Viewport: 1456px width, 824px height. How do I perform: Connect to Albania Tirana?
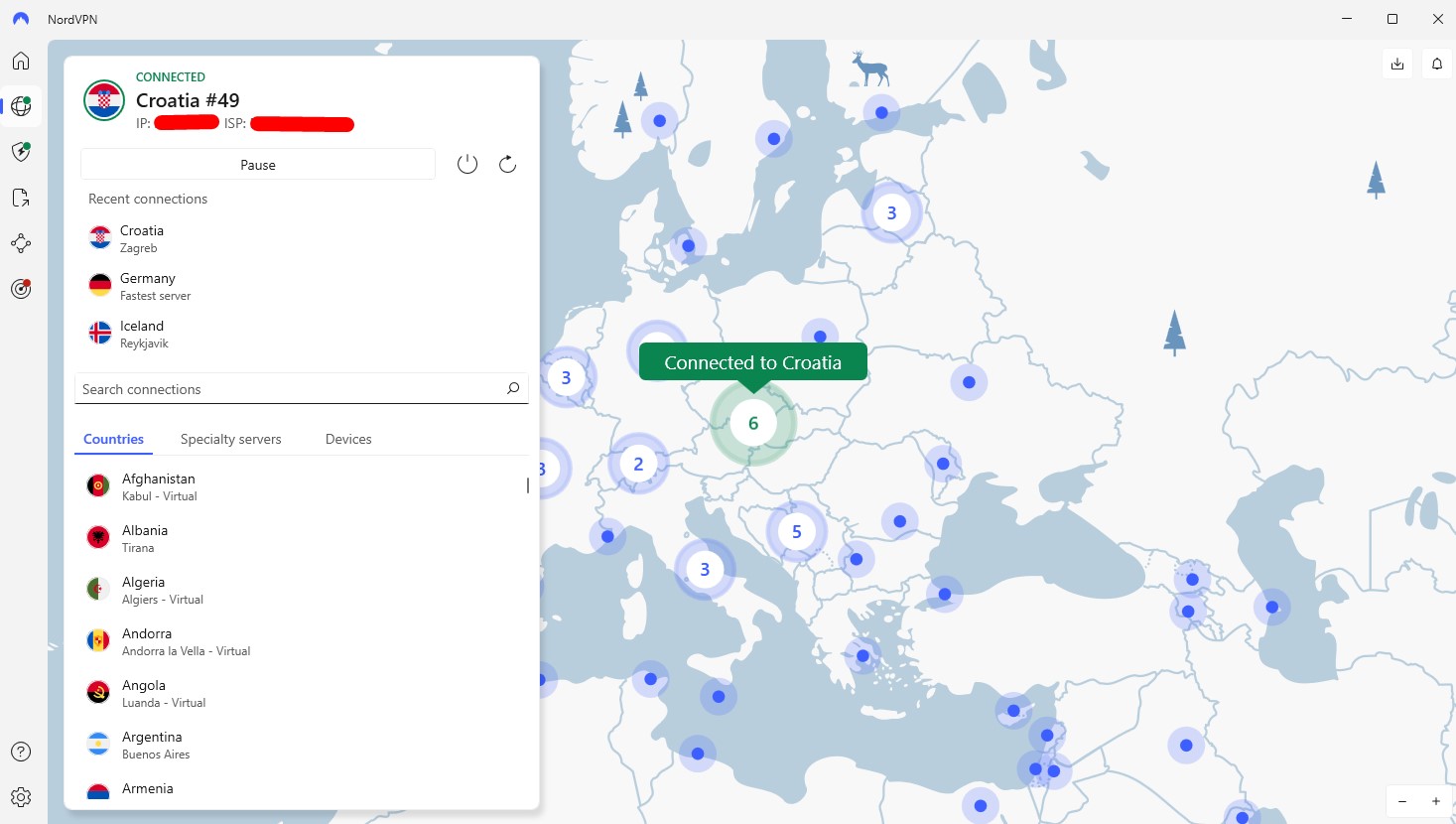[x=301, y=538]
